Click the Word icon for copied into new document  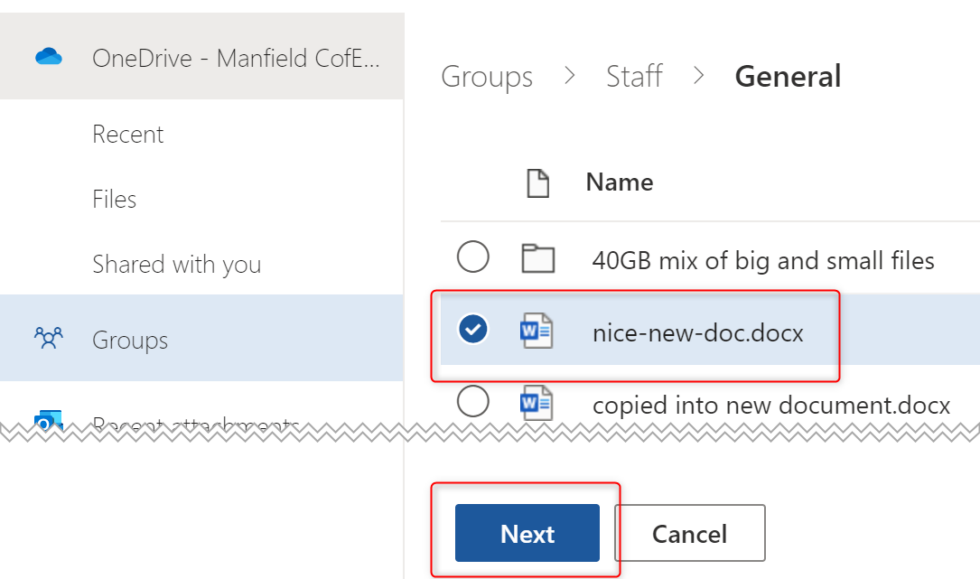pos(538,404)
